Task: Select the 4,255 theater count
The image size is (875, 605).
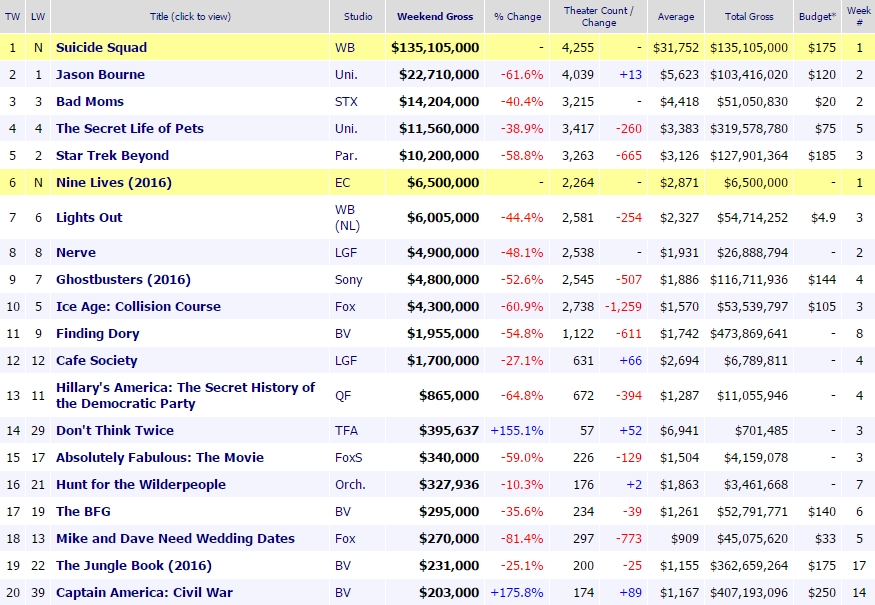Action: tap(578, 47)
